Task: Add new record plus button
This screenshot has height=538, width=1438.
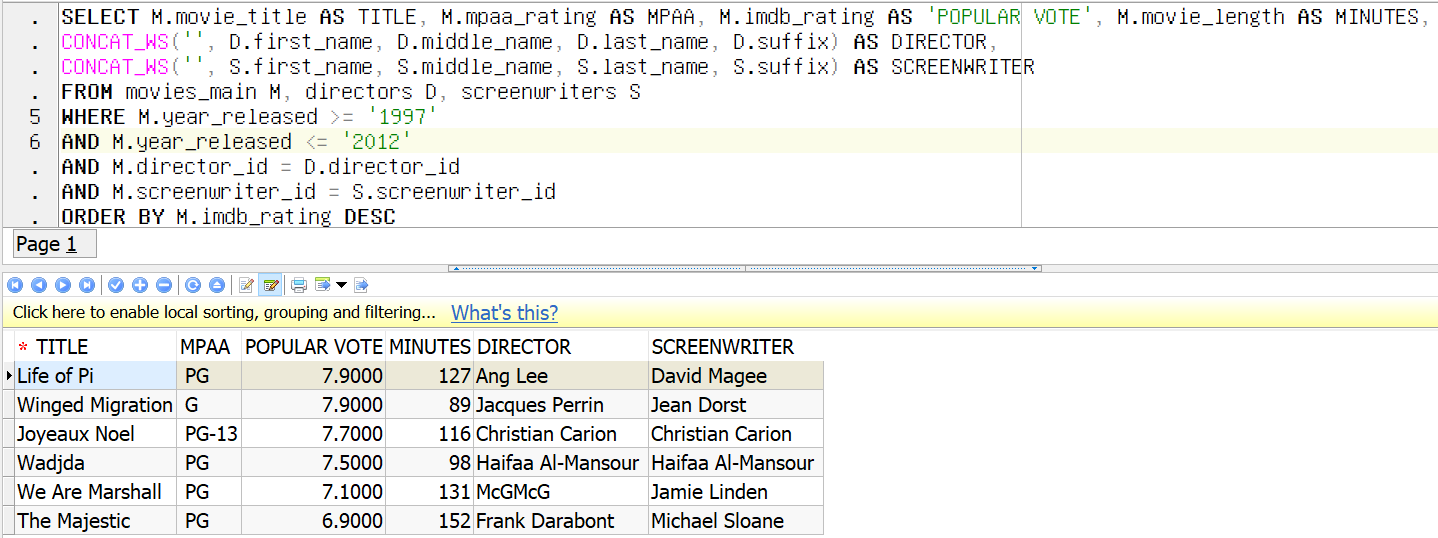Action: [140, 285]
